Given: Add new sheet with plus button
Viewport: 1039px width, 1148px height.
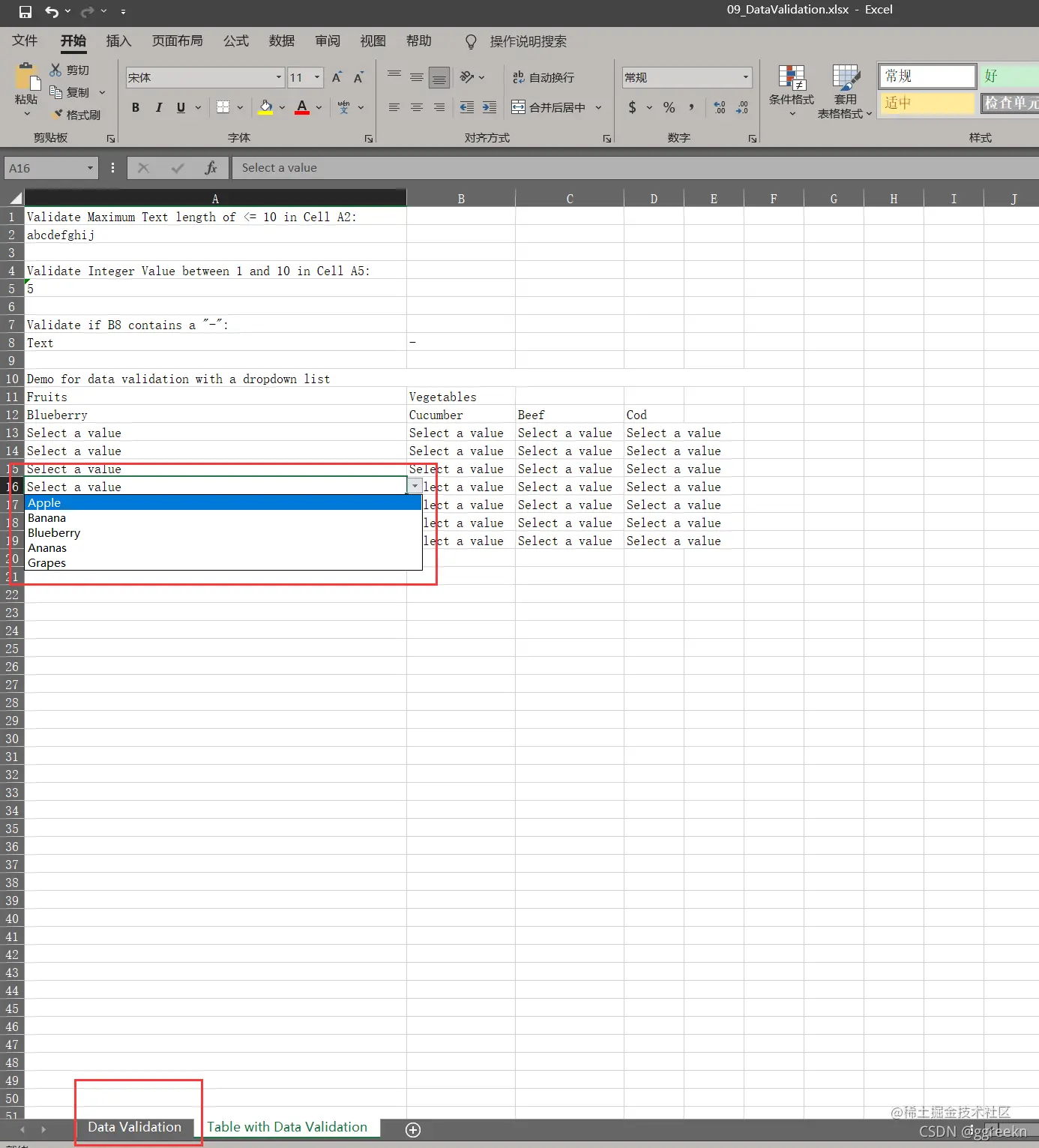Looking at the screenshot, I should 413,1130.
